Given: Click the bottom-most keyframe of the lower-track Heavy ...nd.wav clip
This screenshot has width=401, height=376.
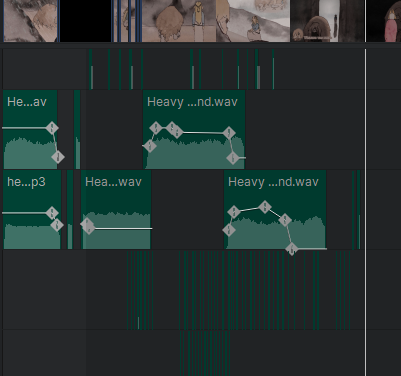Looking at the screenshot, I should coord(292,249).
